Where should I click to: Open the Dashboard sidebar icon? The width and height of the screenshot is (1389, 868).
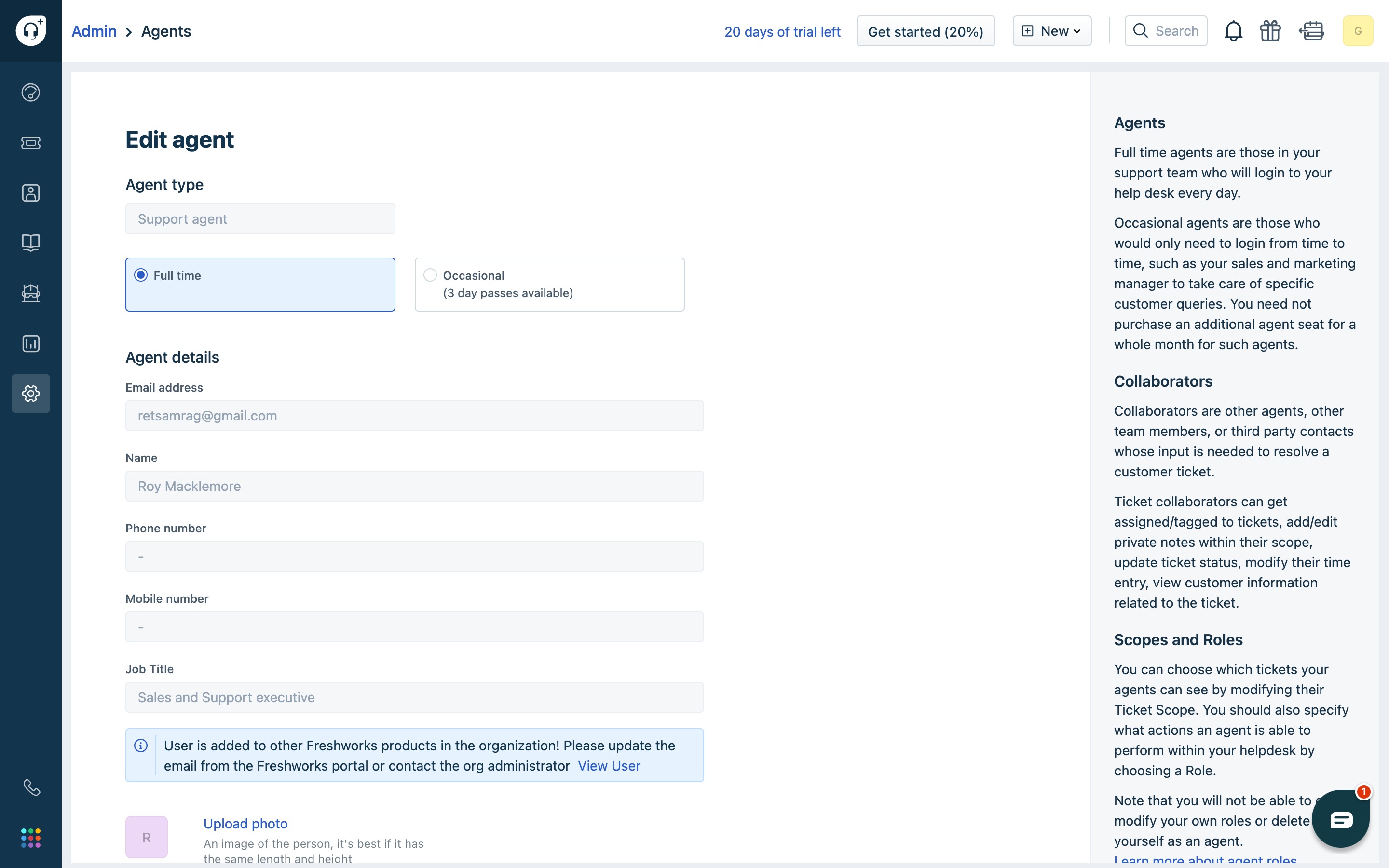click(30, 93)
